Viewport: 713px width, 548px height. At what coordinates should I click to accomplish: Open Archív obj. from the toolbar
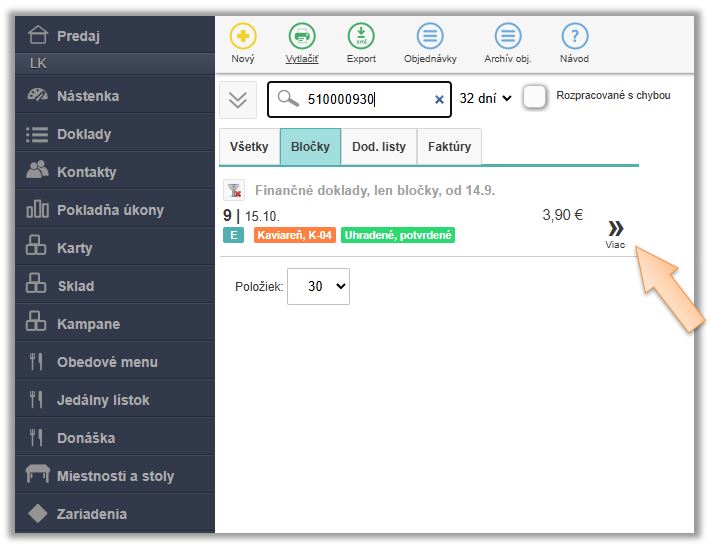point(508,37)
